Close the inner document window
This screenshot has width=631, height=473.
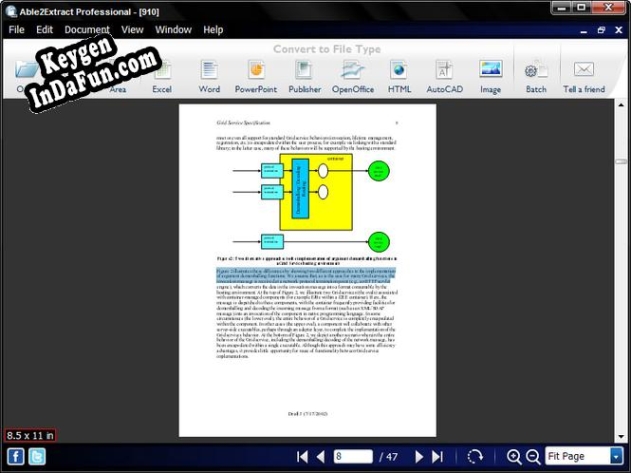point(619,30)
